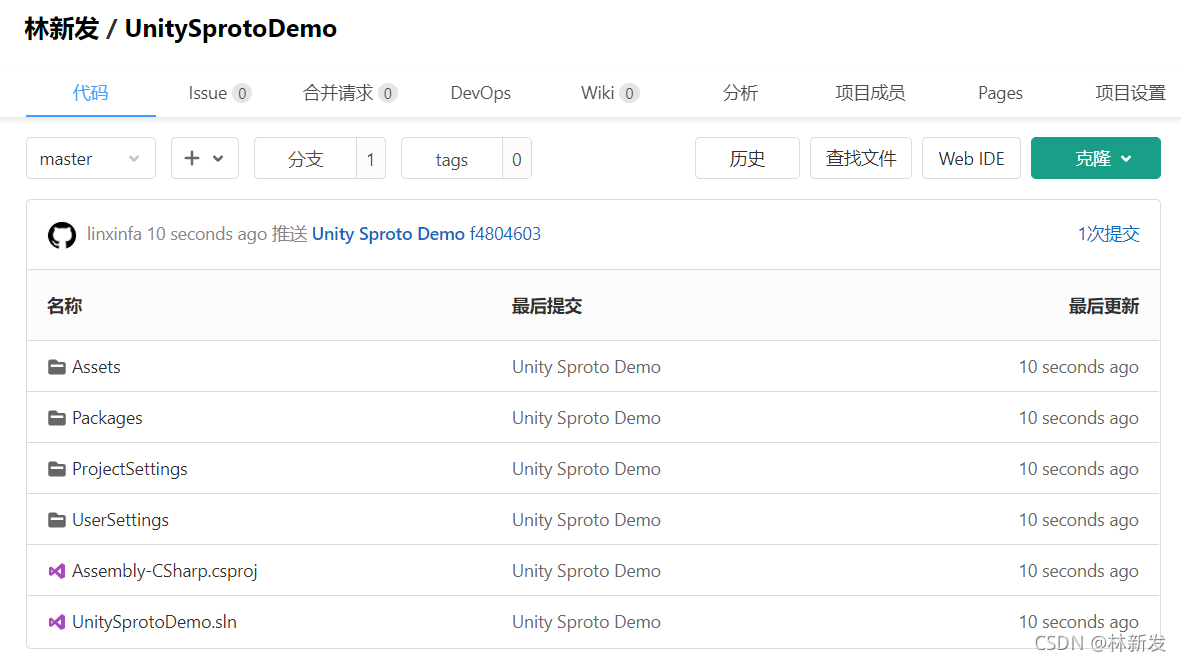Open the Wiki tab
The height and width of the screenshot is (661, 1181).
click(x=608, y=93)
